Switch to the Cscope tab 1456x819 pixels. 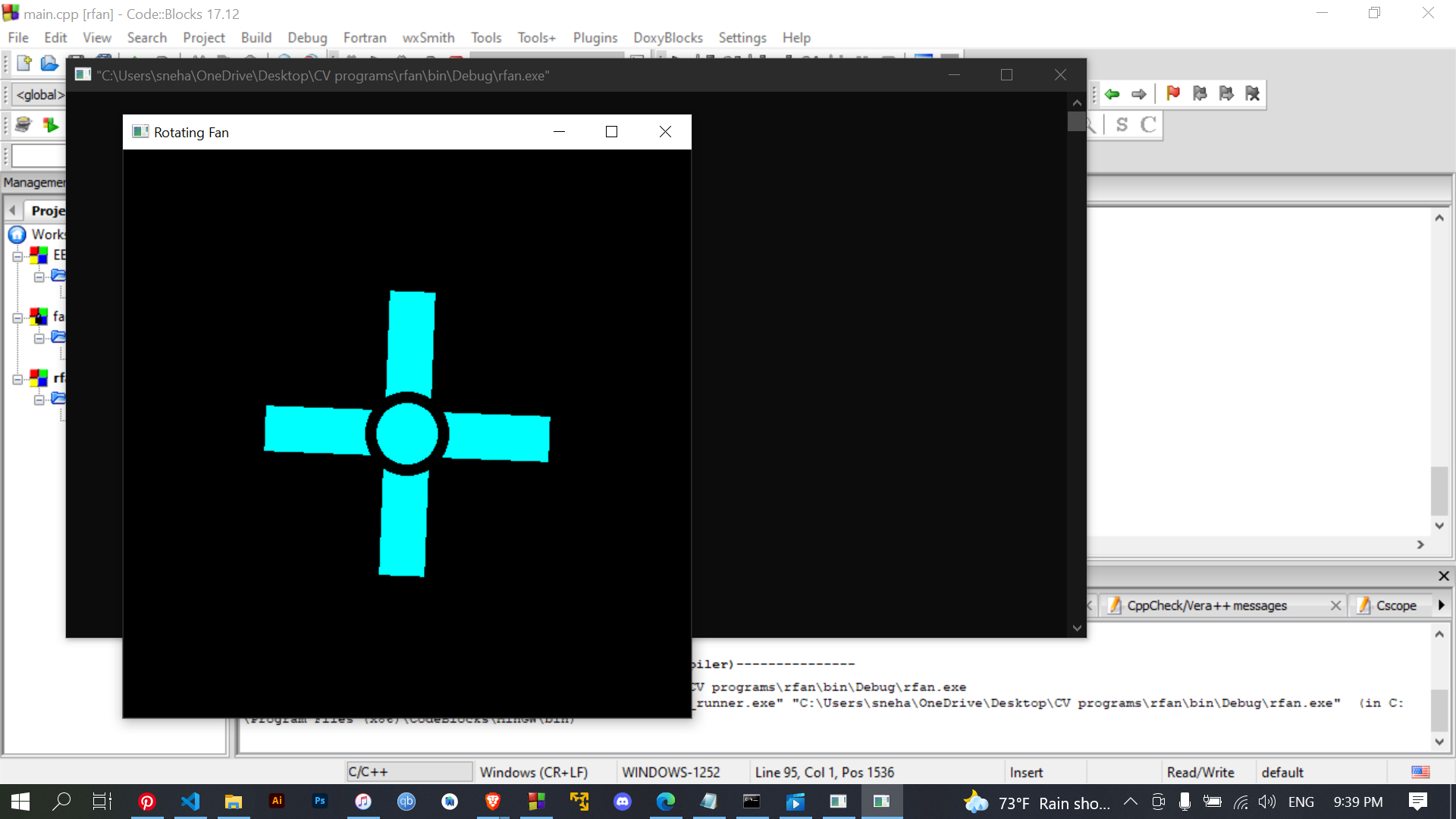coord(1395,605)
